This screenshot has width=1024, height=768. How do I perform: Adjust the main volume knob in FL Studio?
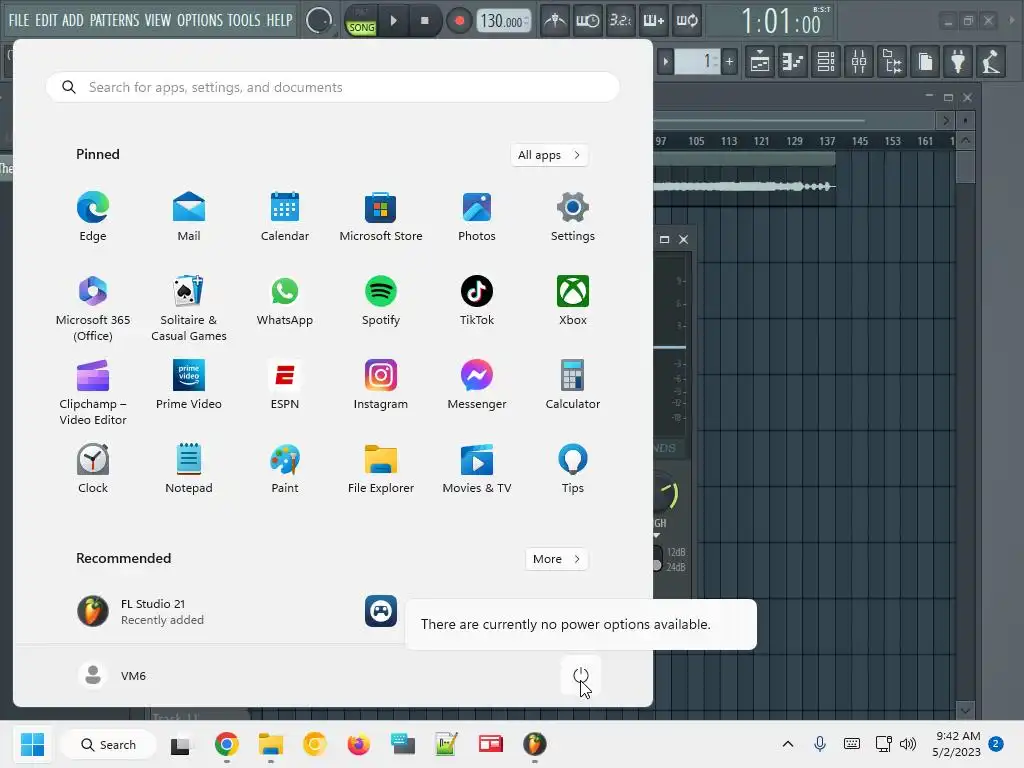click(319, 21)
